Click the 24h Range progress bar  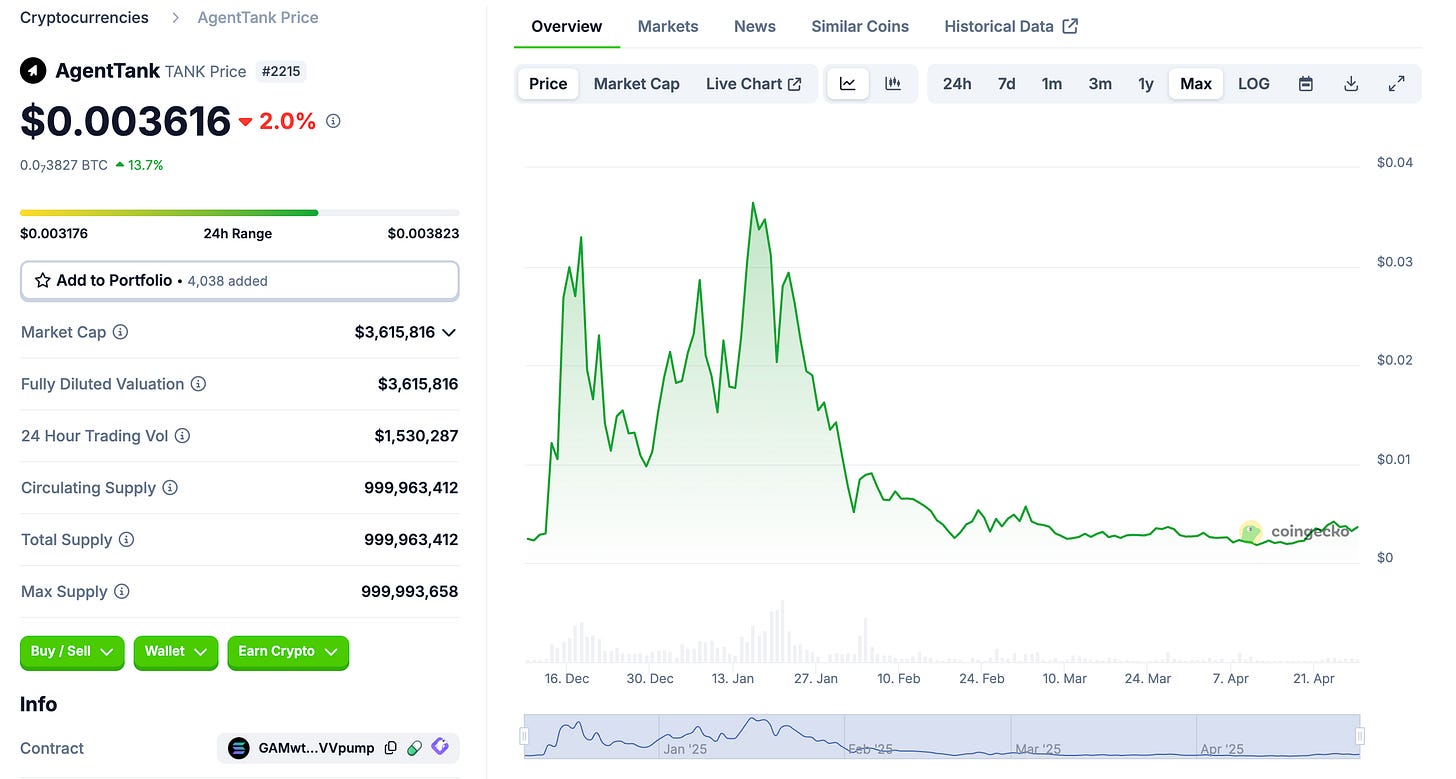pyautogui.click(x=240, y=212)
